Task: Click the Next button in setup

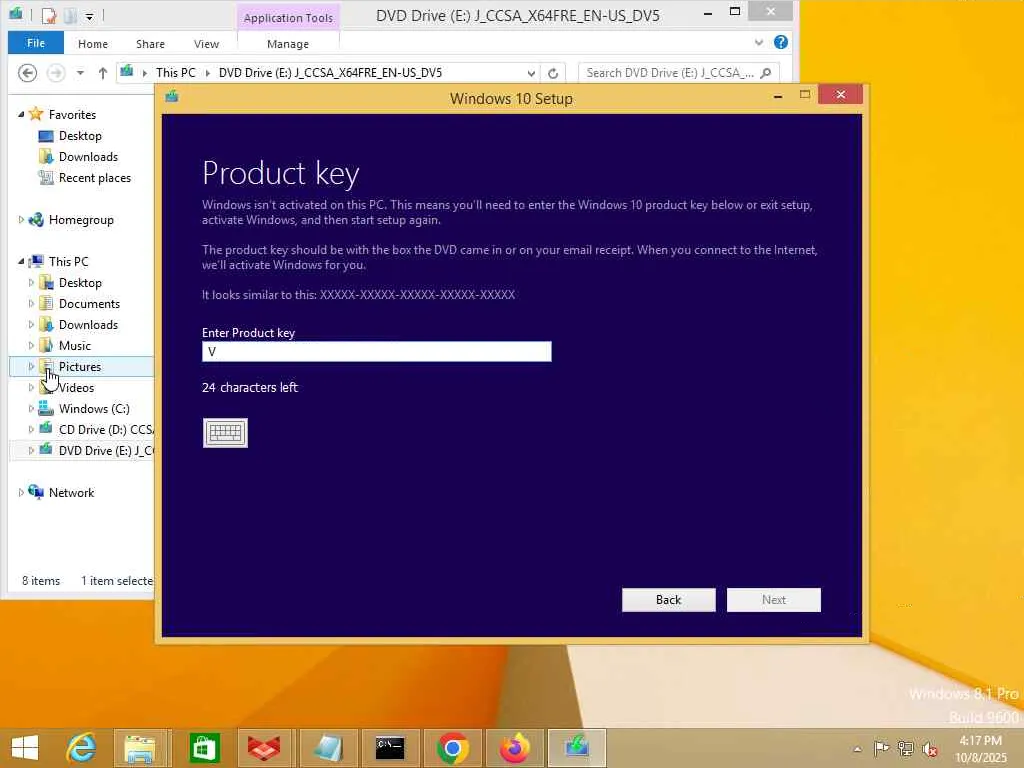Action: 774,600
